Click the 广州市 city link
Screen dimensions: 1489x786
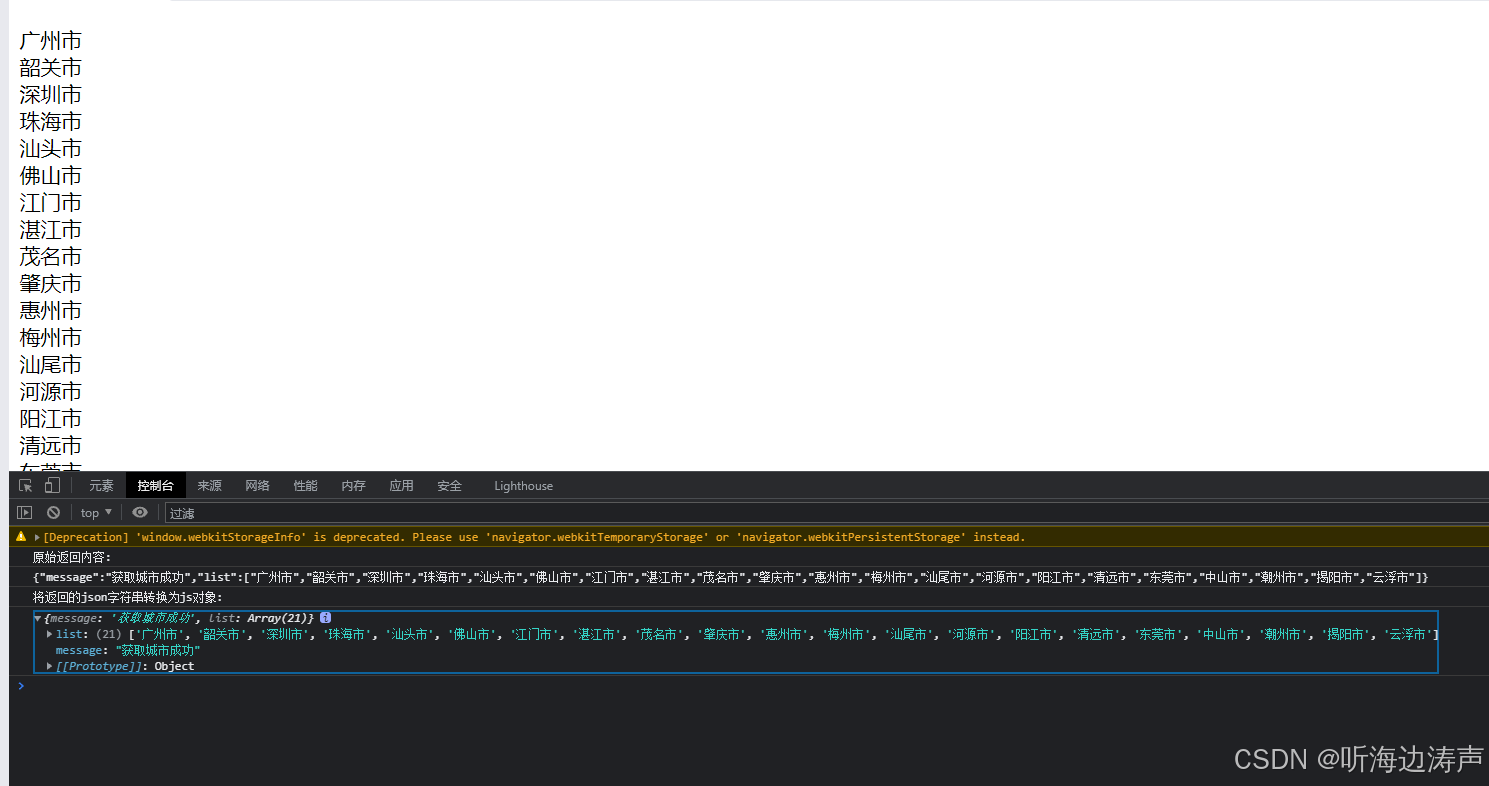pos(50,40)
